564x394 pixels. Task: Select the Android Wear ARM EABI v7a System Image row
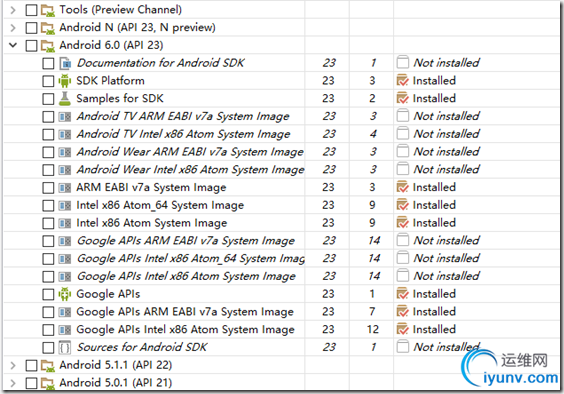(281, 151)
